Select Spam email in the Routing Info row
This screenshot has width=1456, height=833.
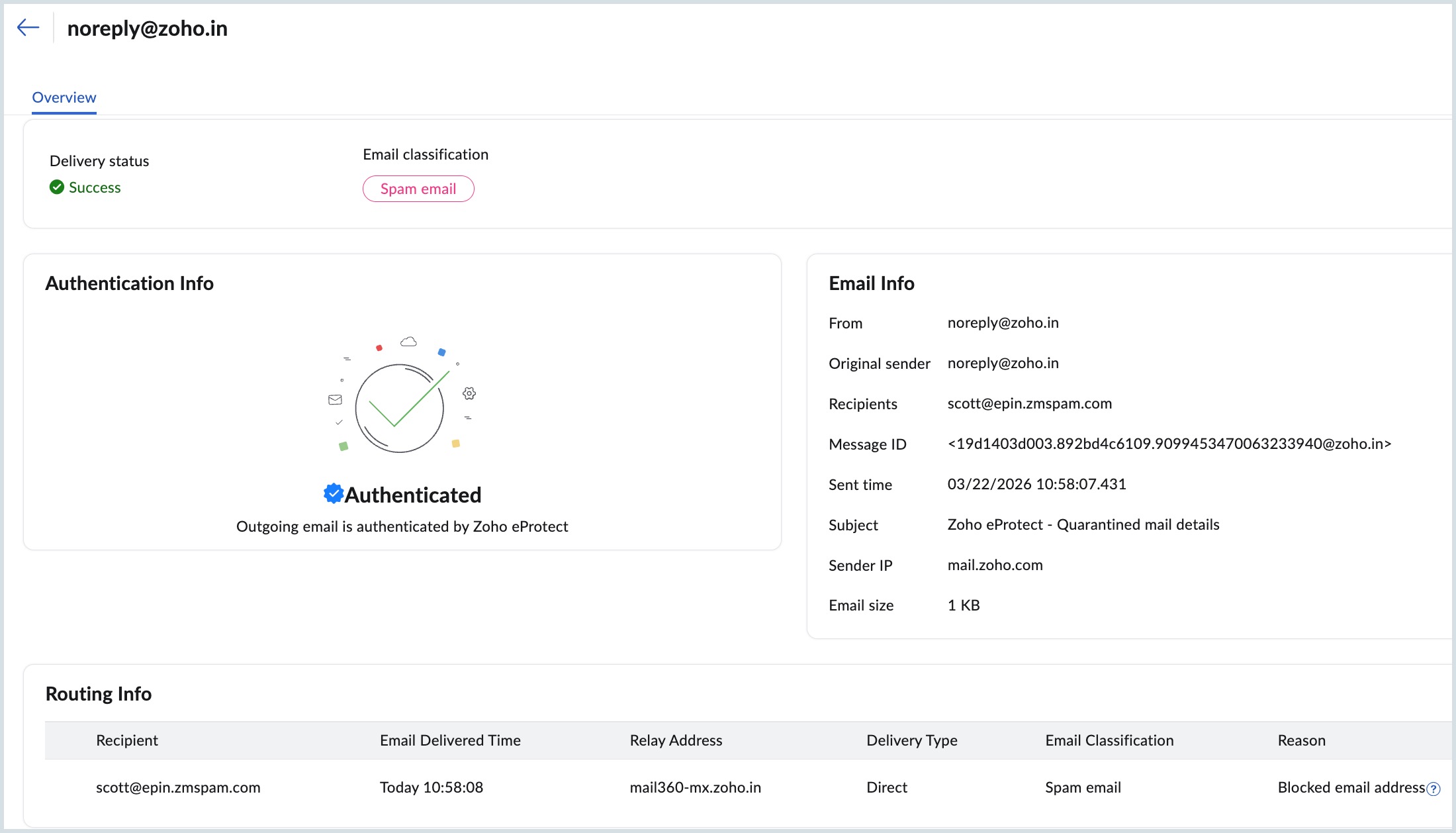[1083, 787]
